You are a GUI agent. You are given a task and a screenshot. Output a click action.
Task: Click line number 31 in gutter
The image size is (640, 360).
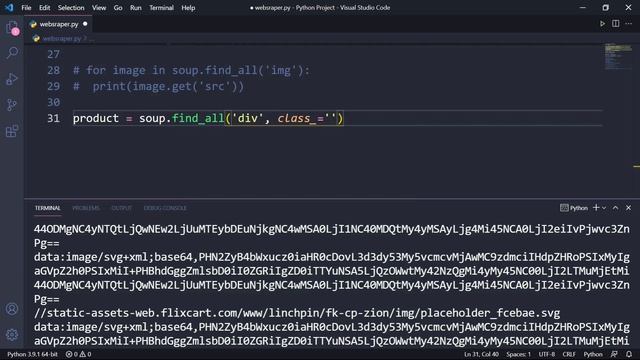pos(53,118)
